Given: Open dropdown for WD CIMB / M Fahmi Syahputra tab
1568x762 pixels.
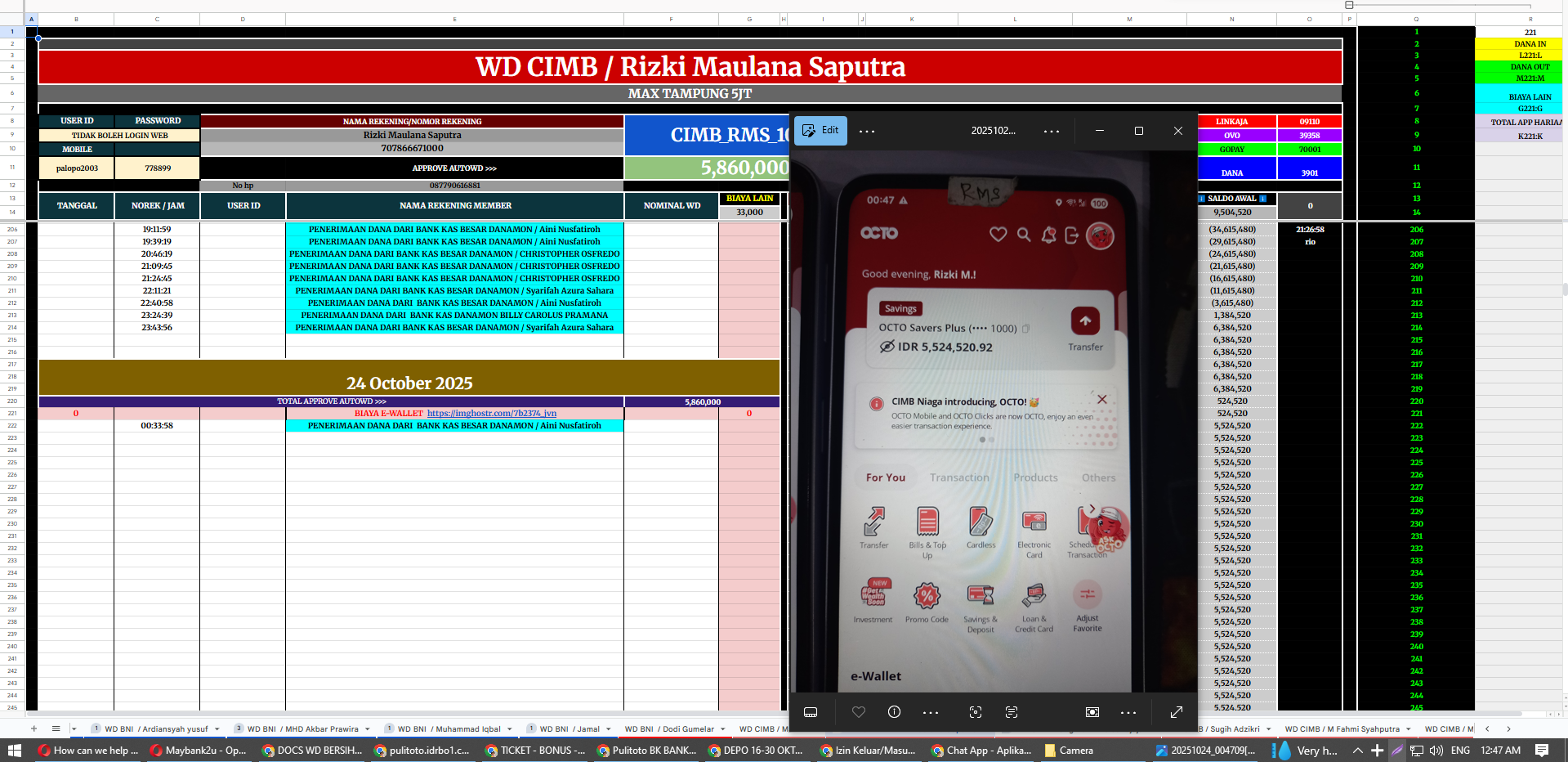Looking at the screenshot, I should (1409, 729).
